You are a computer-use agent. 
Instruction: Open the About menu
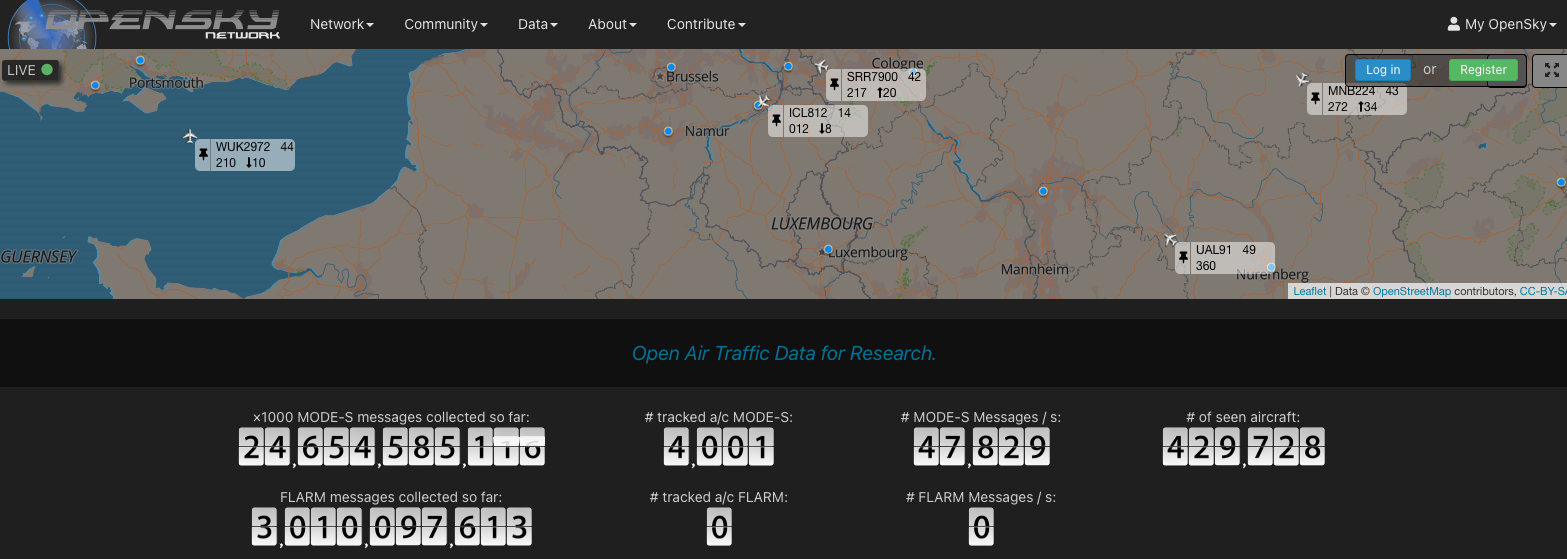pyautogui.click(x=612, y=24)
